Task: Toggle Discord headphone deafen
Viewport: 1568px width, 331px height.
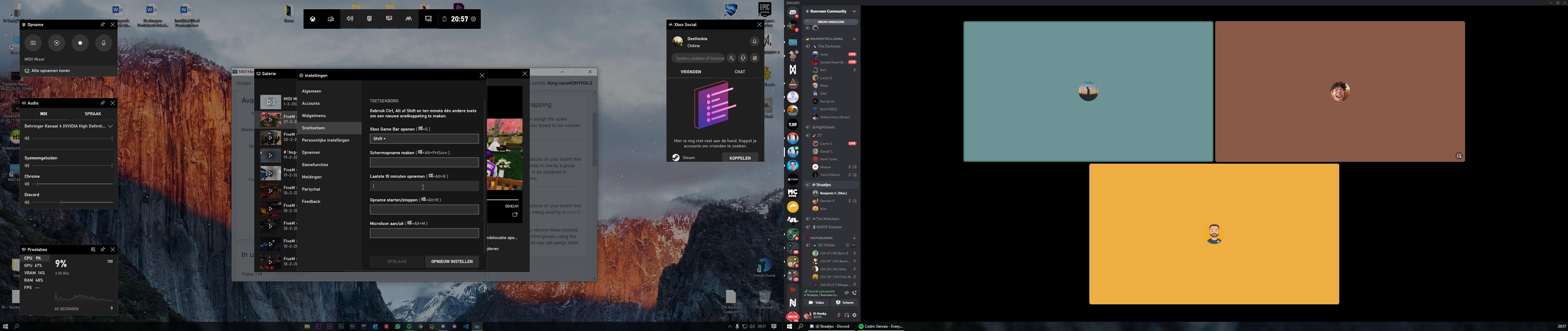Action: click(847, 315)
